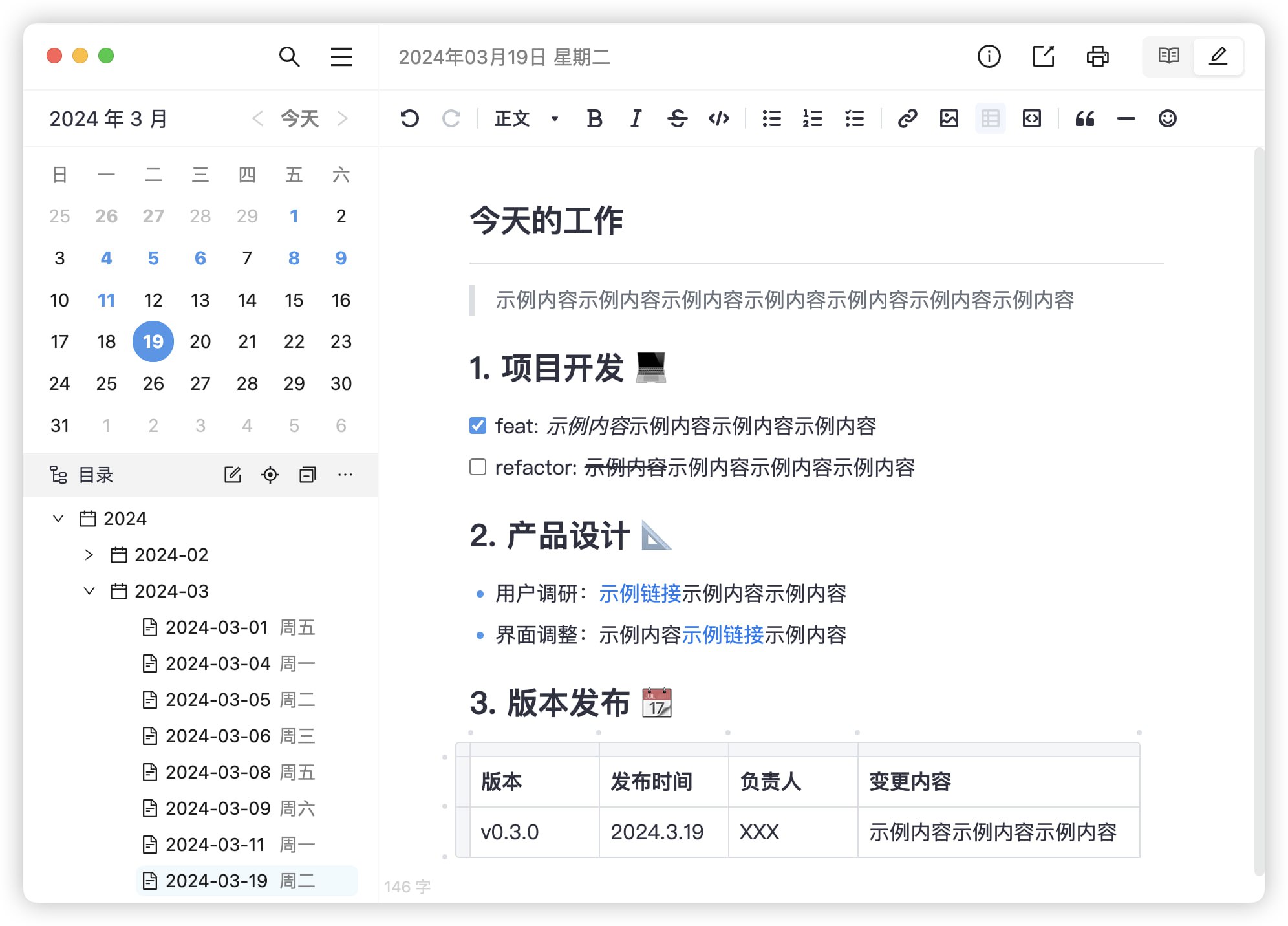
Task: Insert an image
Action: pos(949,118)
